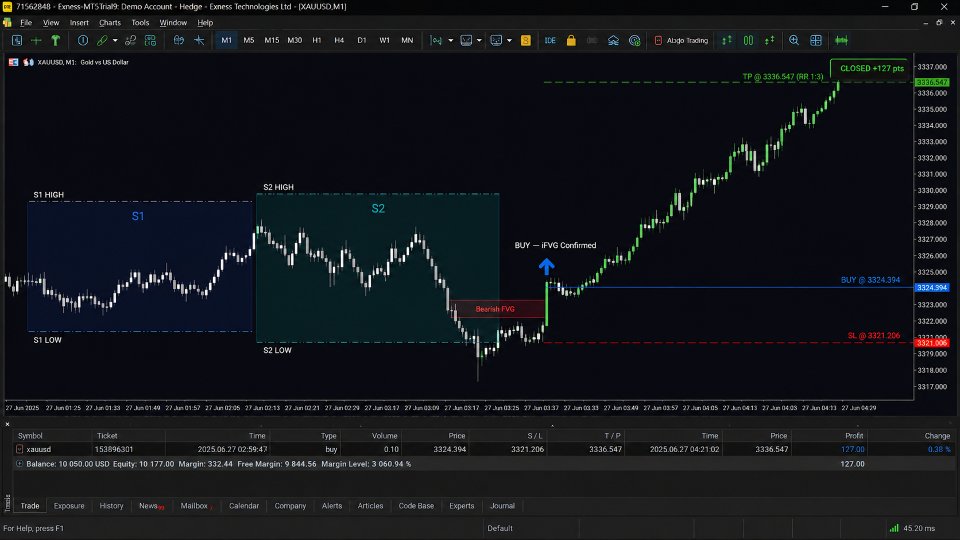Click the chart type icon left of its arrow

tap(436, 40)
